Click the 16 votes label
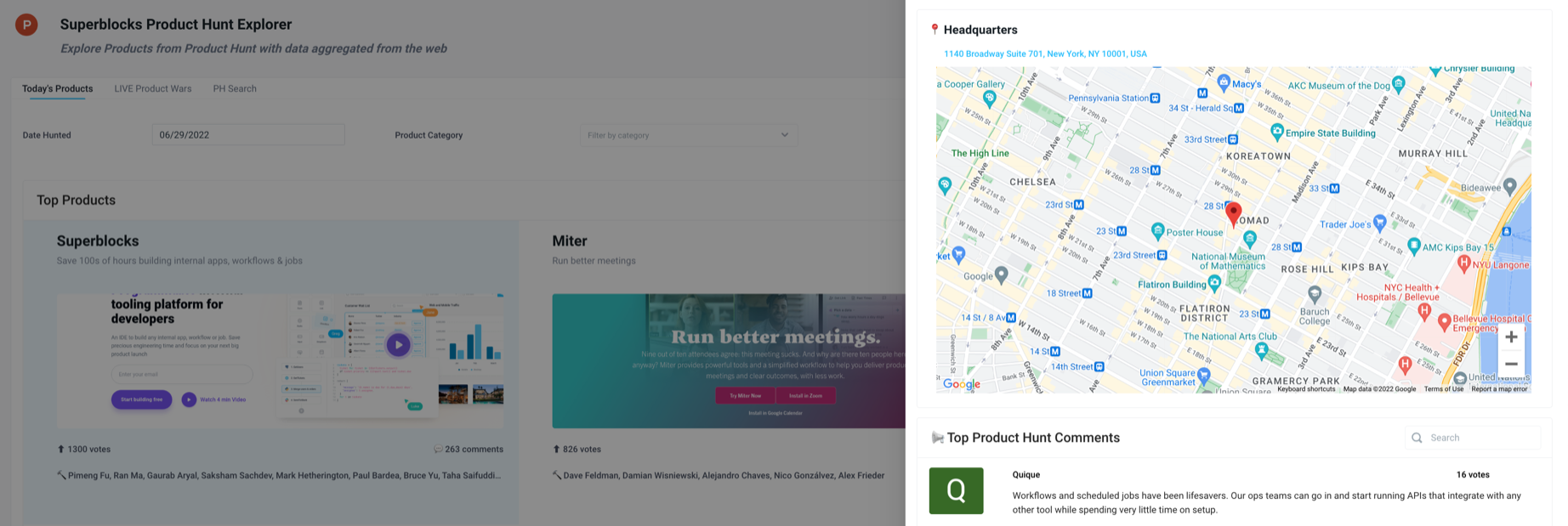This screenshot has width=1568, height=526. coord(1473,475)
